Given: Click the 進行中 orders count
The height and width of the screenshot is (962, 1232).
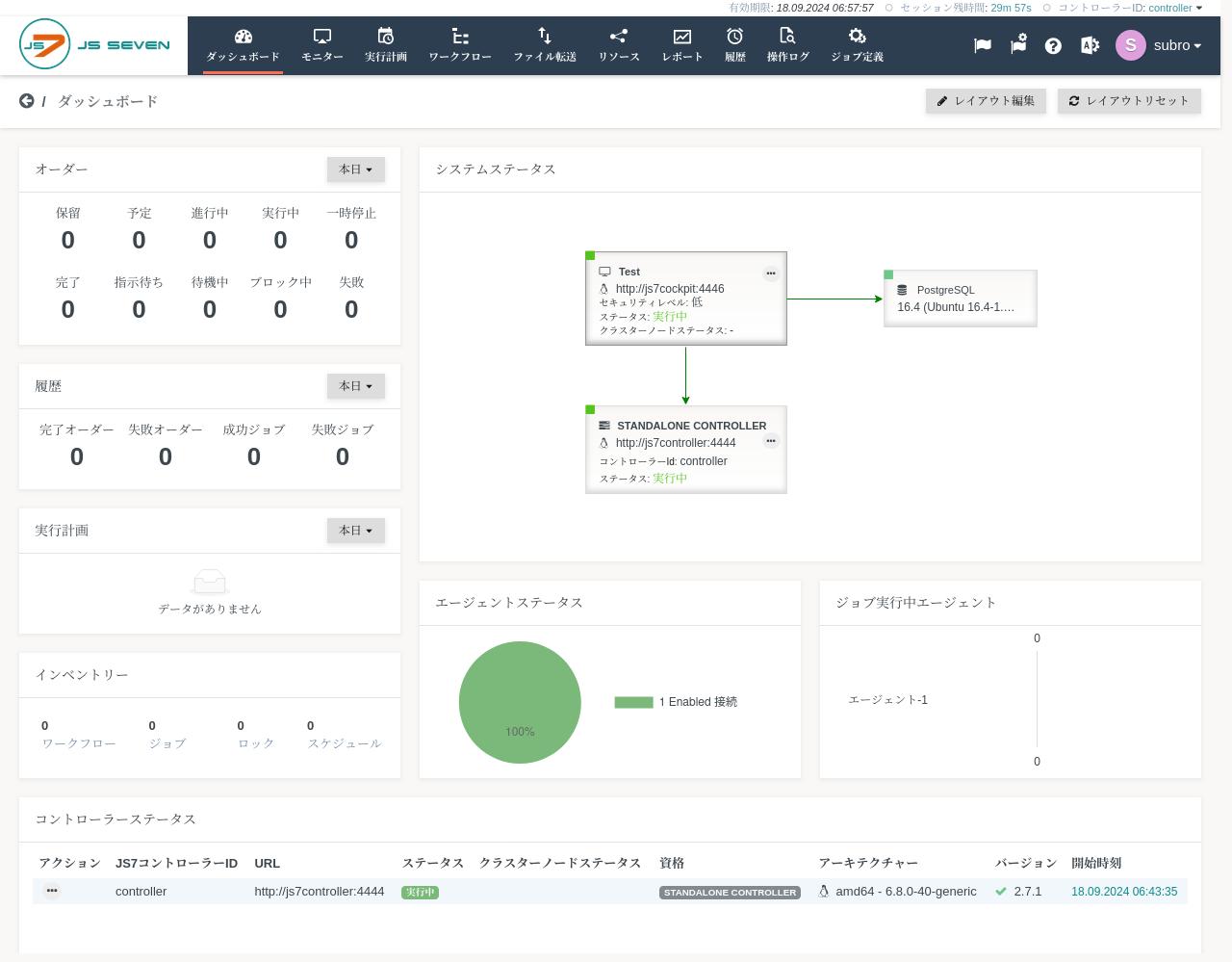Looking at the screenshot, I should (x=210, y=240).
